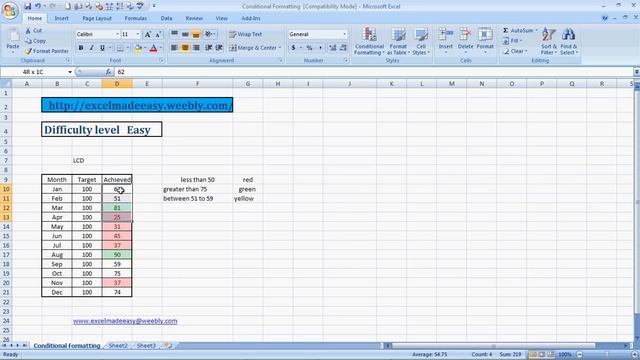Click the formula bar showing 62
The width and height of the screenshot is (640, 360).
[x=373, y=72]
